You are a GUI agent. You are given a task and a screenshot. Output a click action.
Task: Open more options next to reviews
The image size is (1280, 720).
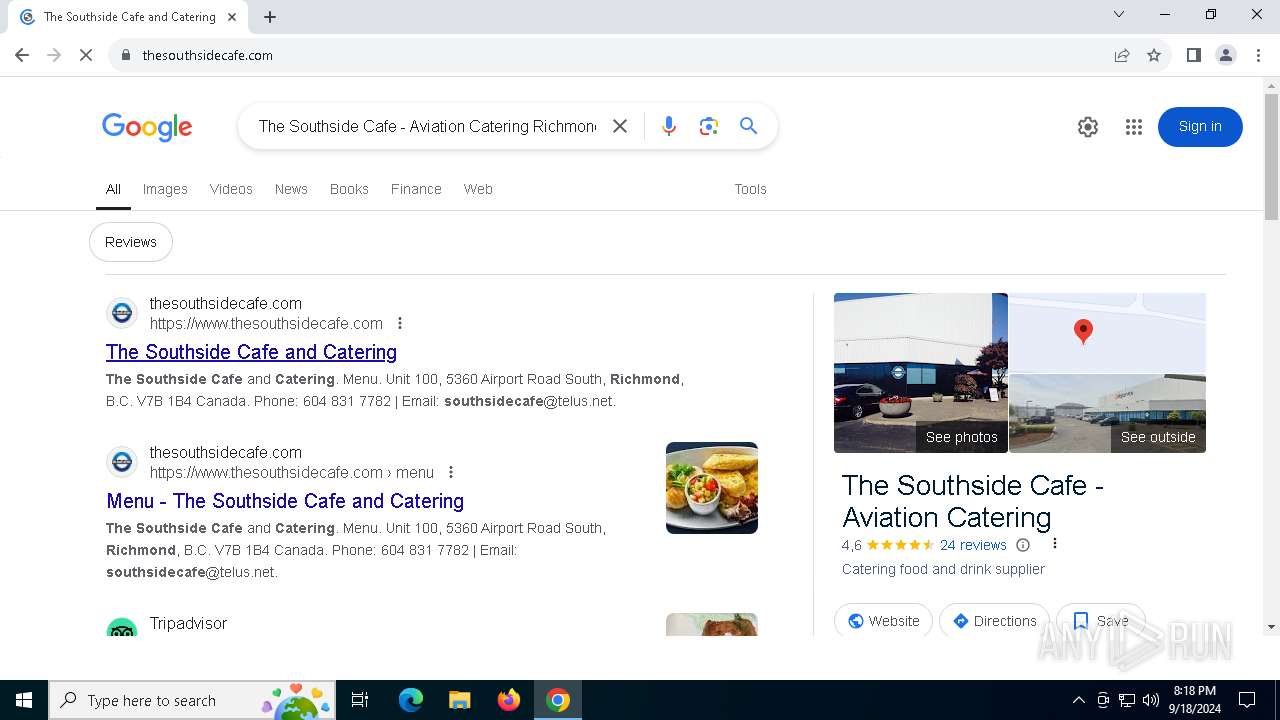1054,544
